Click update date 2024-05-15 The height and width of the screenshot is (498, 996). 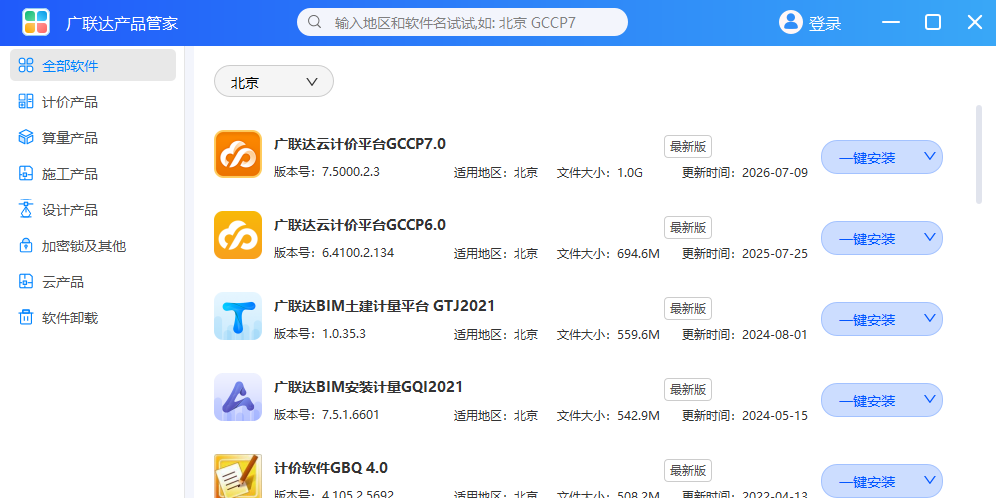[x=774, y=416]
